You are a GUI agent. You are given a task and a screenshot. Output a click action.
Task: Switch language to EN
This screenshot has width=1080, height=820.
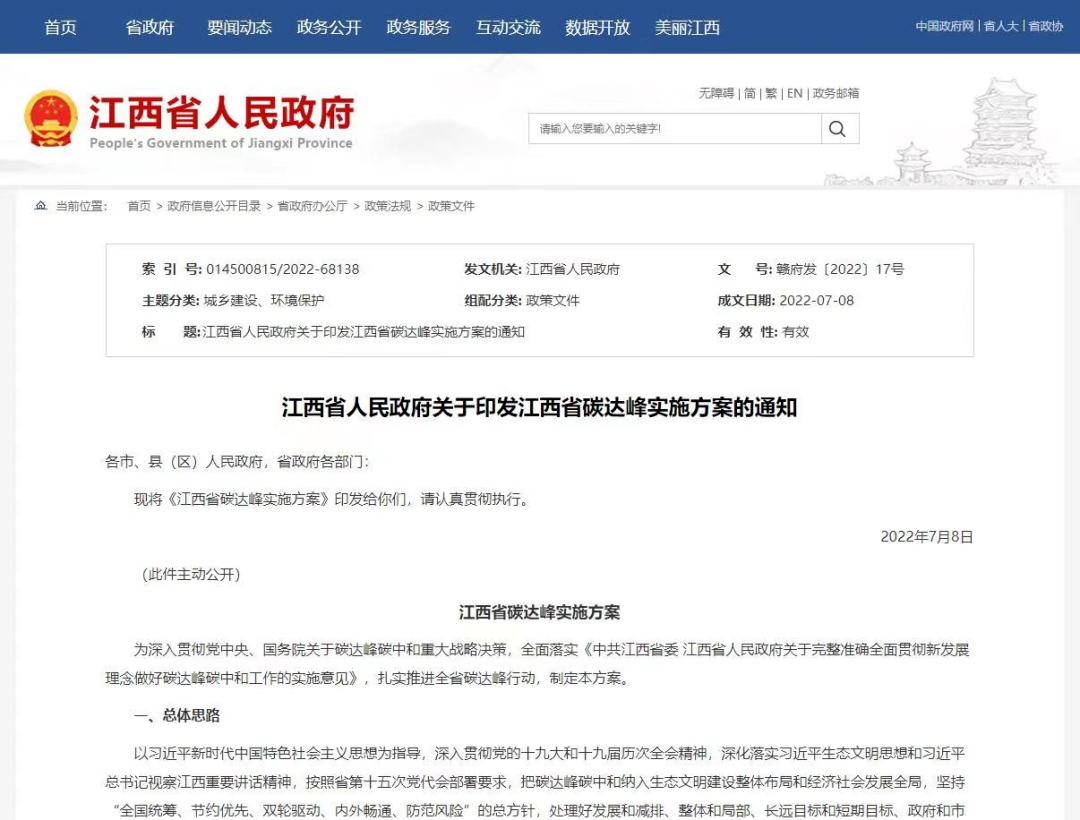795,93
